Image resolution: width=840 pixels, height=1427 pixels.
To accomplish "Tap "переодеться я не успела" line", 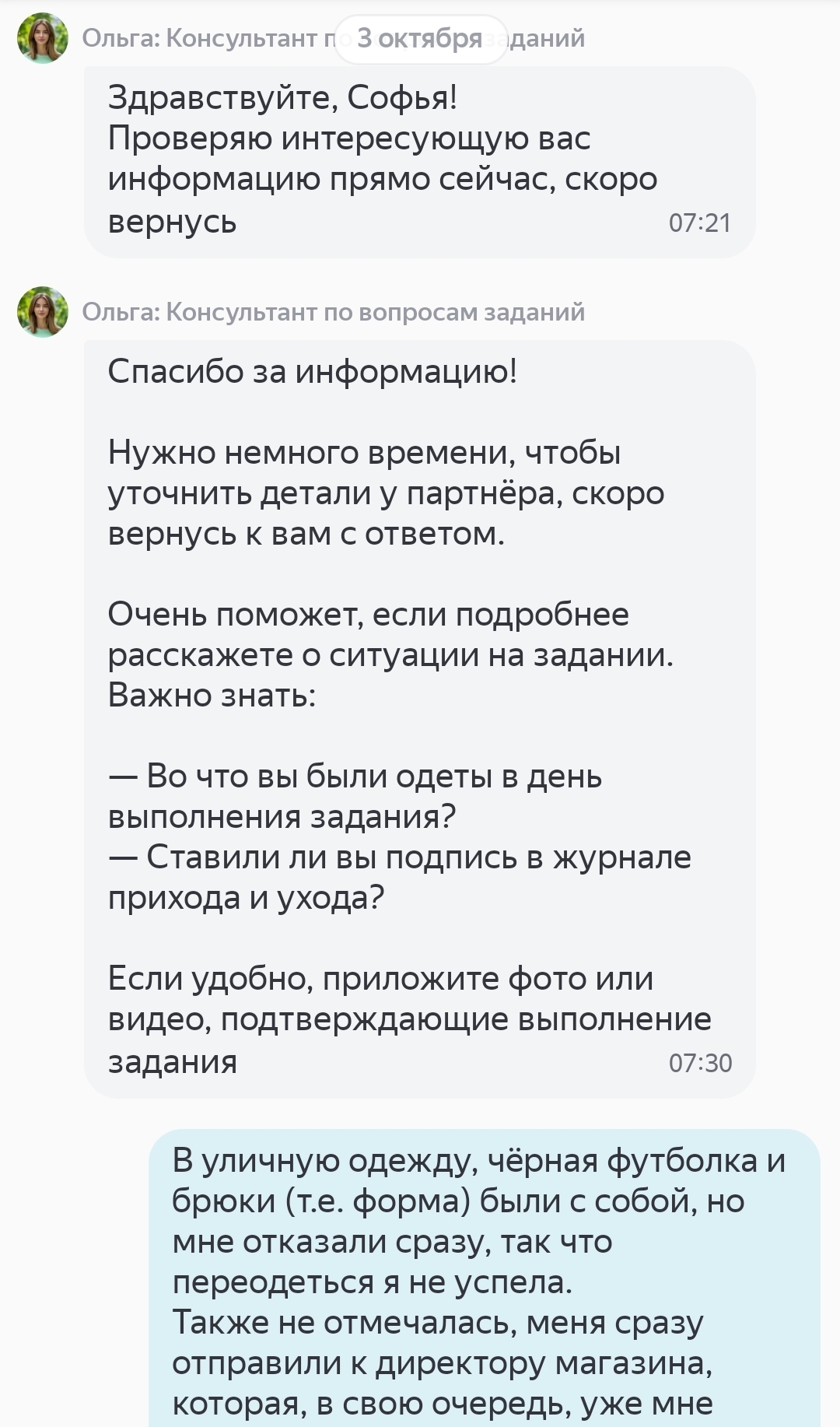I will coord(372,1281).
